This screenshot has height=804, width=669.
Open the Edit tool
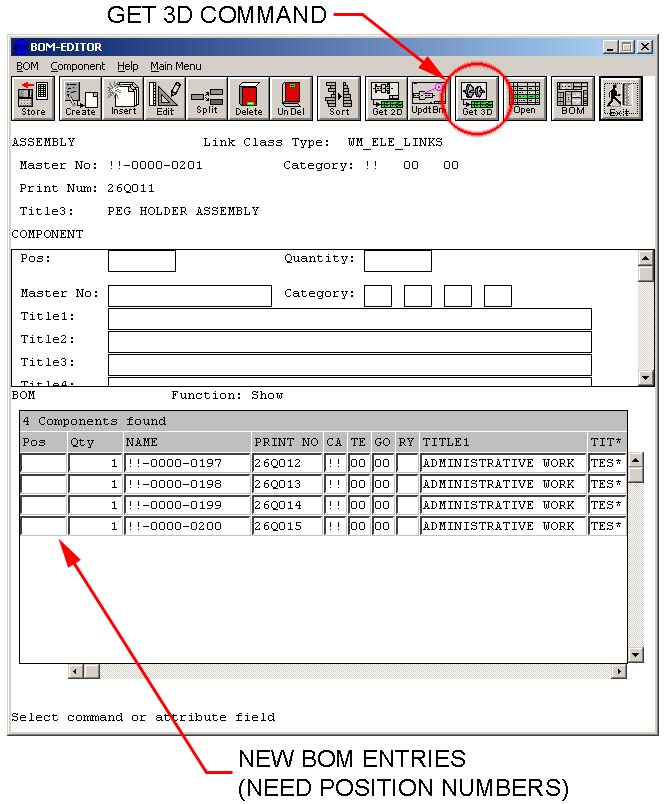pos(165,98)
